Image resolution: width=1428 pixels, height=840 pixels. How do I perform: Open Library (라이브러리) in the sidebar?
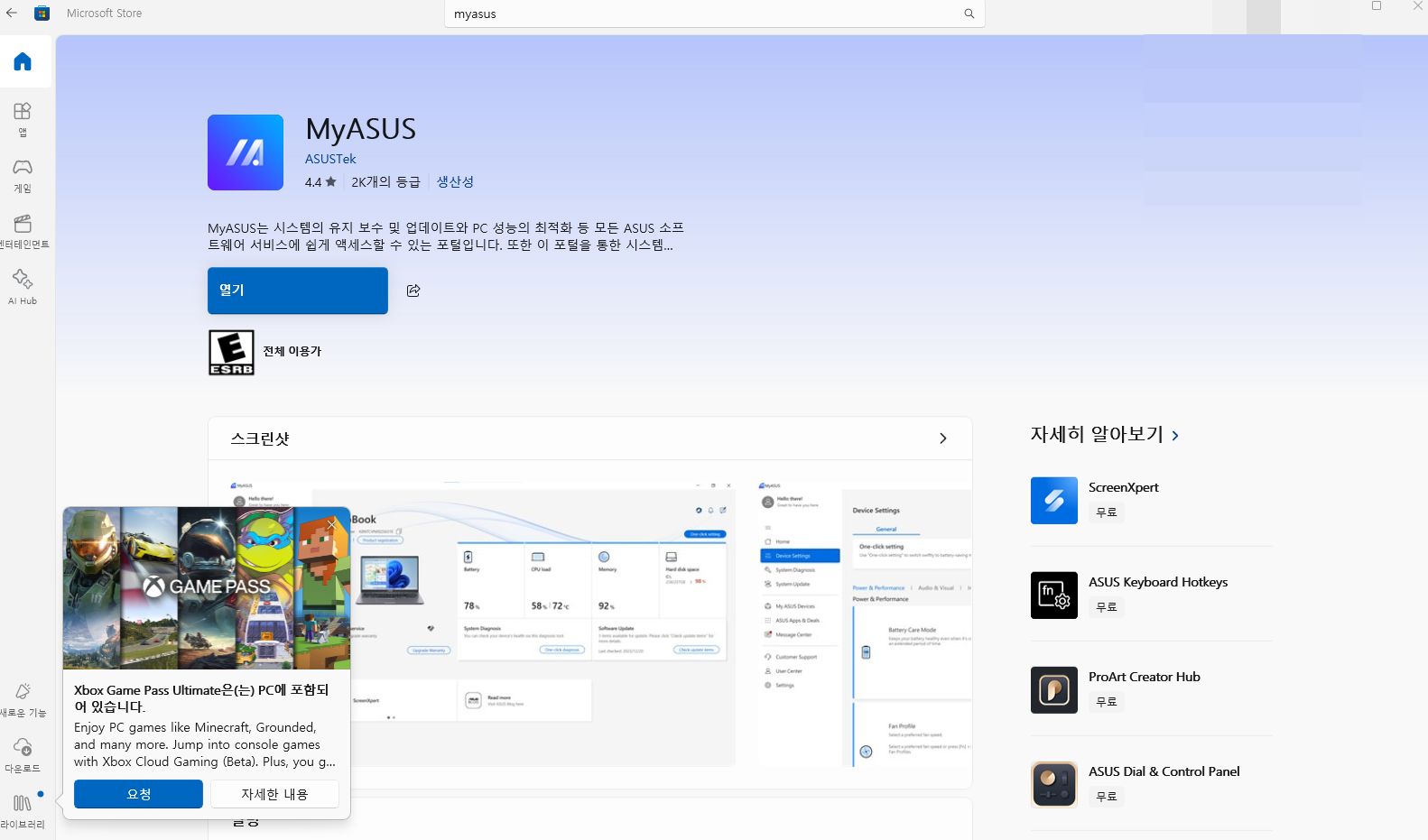[x=23, y=811]
